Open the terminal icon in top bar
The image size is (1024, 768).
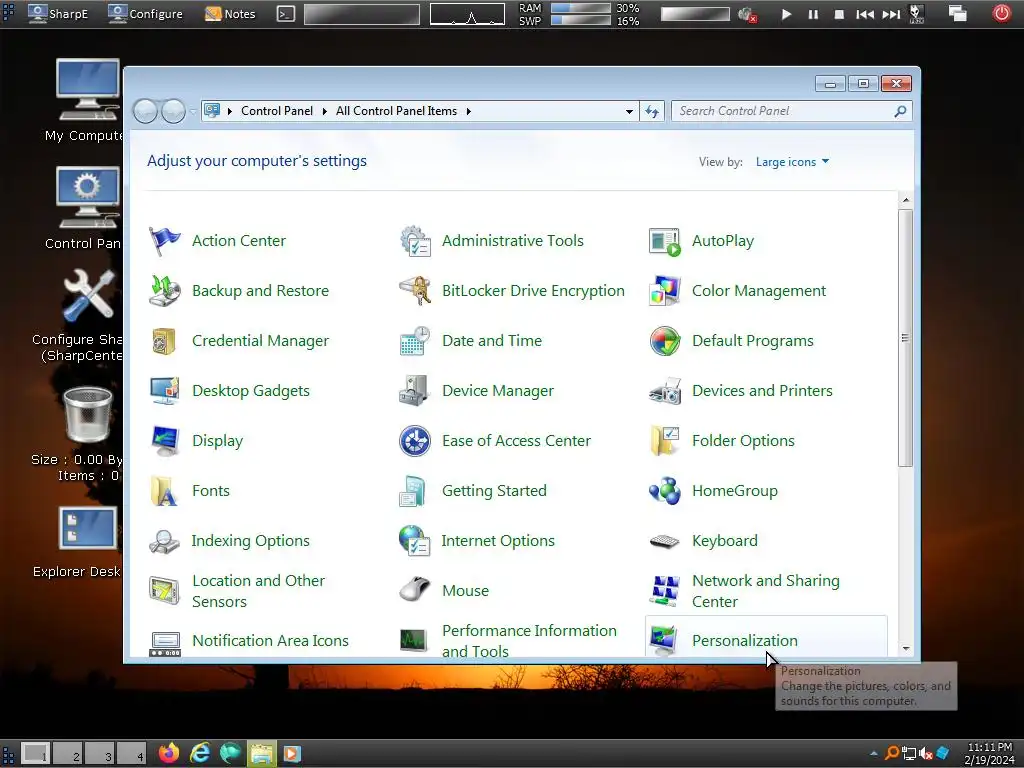(x=285, y=13)
